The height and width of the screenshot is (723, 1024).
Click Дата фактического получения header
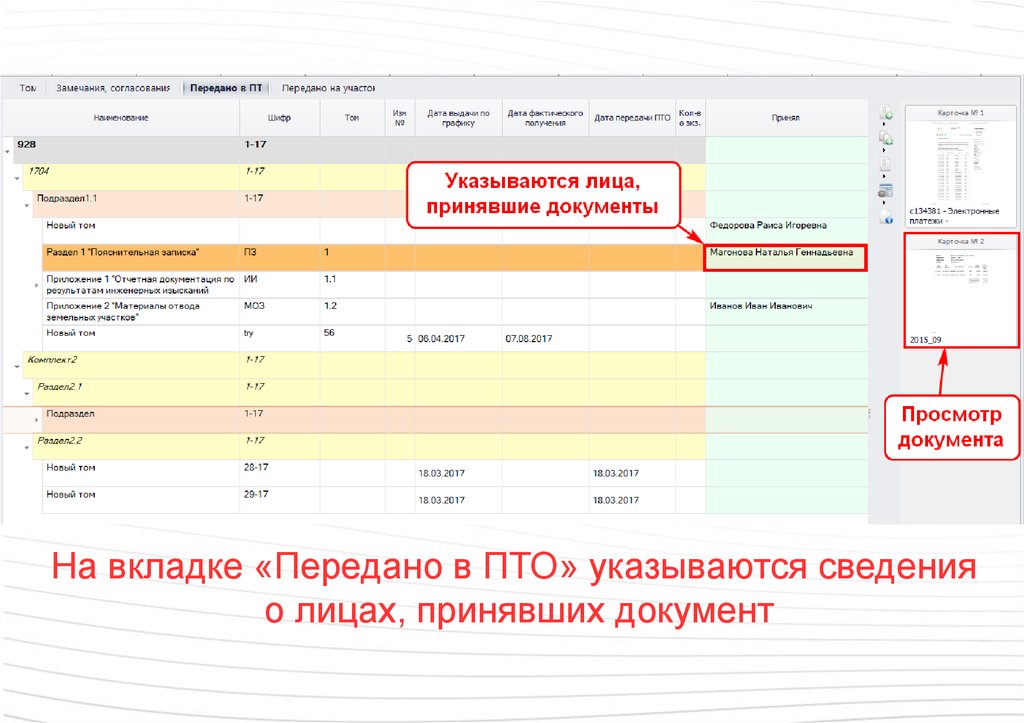click(x=545, y=118)
